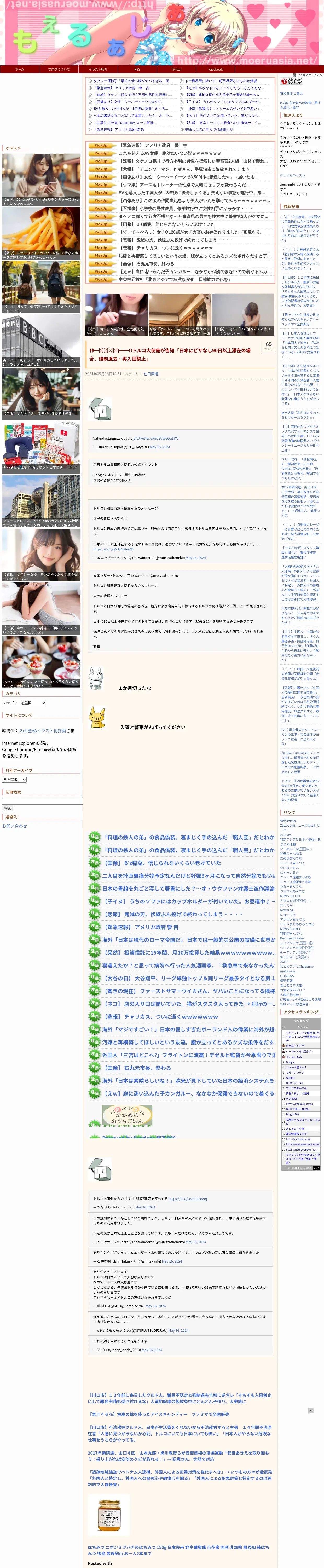324x1568 pixels.
Task: Open the Facebook navigation tab
Action: 215,70
